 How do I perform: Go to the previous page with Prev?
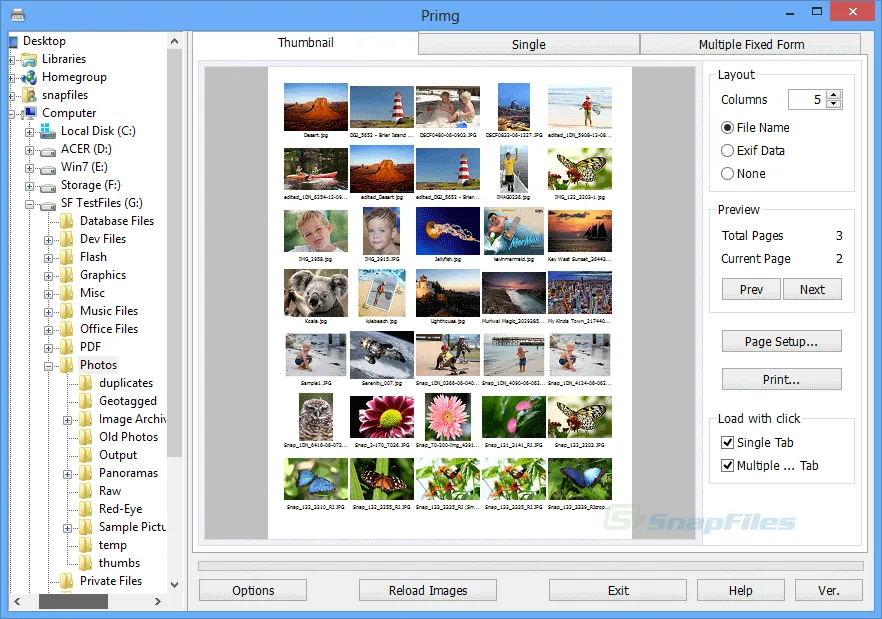pos(751,289)
